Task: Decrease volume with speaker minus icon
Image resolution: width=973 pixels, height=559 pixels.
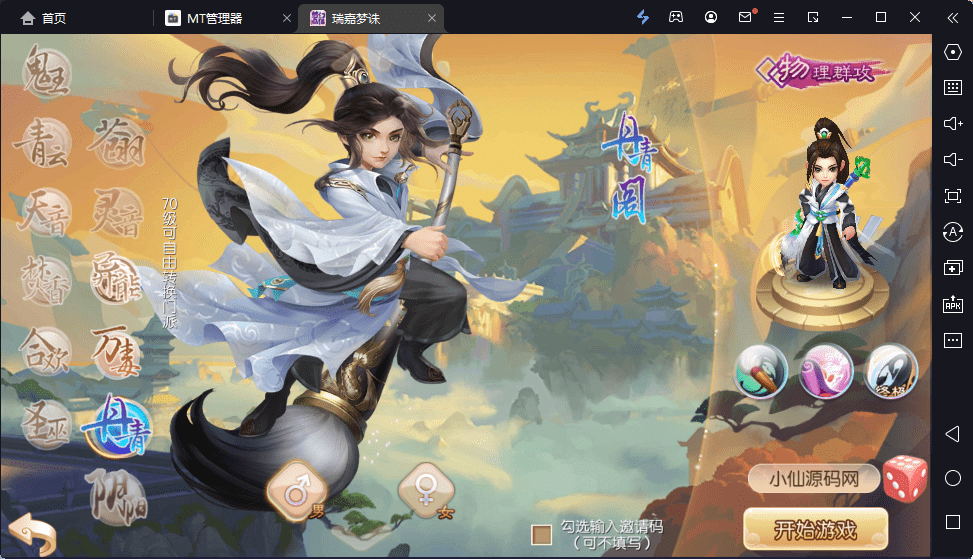Action: 953,159
